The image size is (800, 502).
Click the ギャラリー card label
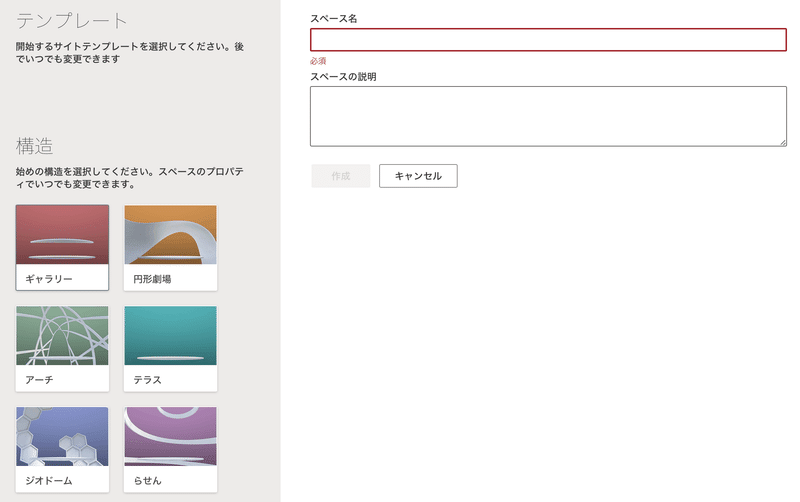(x=49, y=279)
